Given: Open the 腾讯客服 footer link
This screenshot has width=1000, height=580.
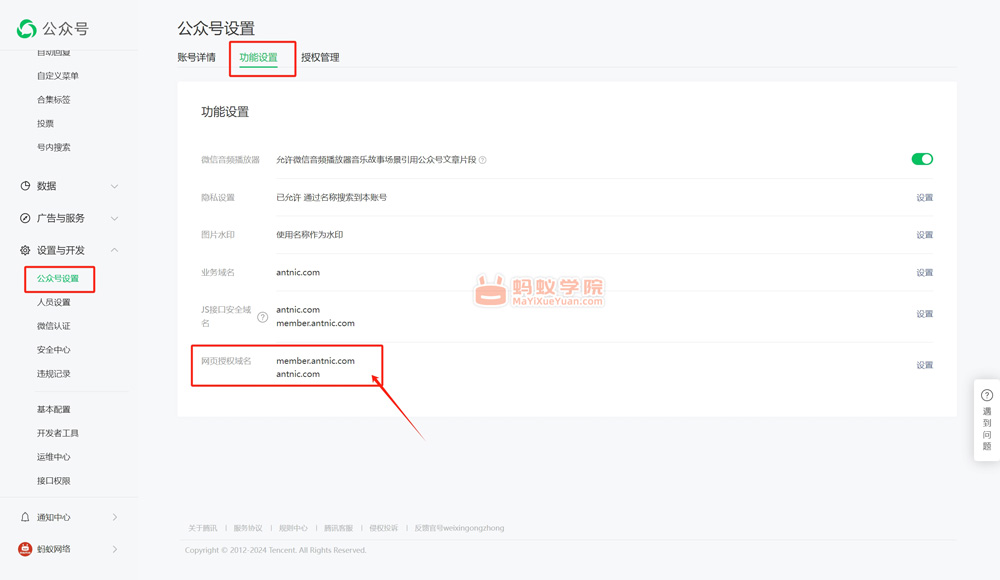Looking at the screenshot, I should [x=339, y=528].
